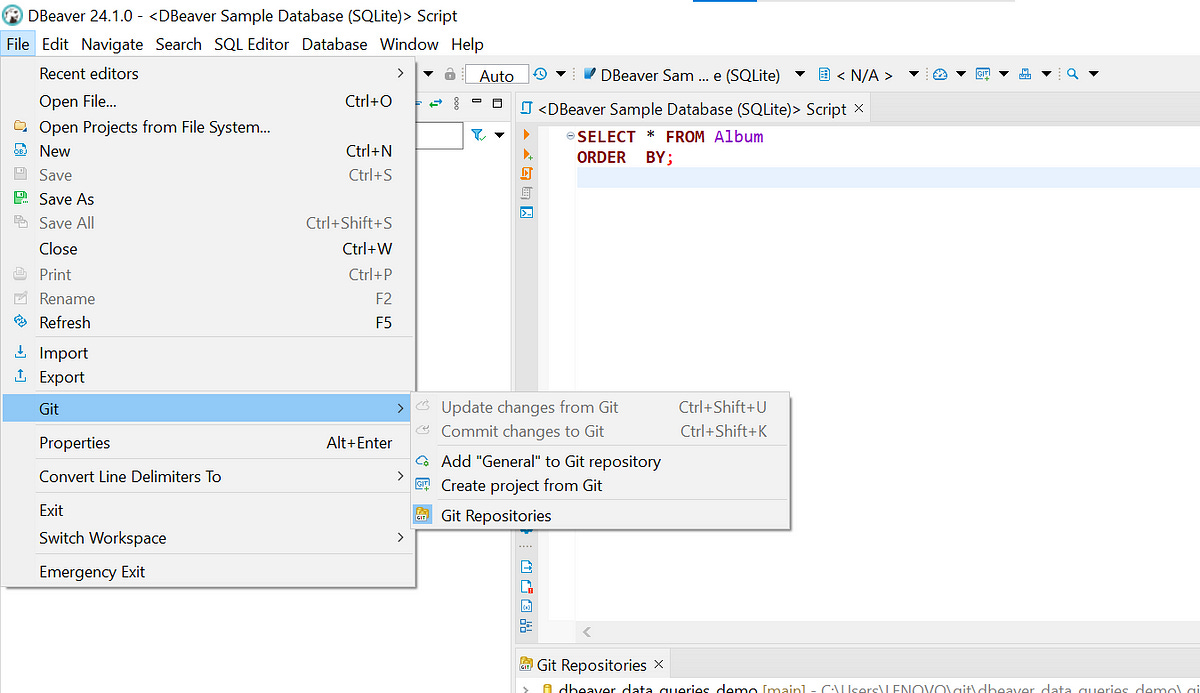Screen dimensions: 1200x693
Task: Collapse the SELECT statement fold marker
Action: tap(570, 136)
